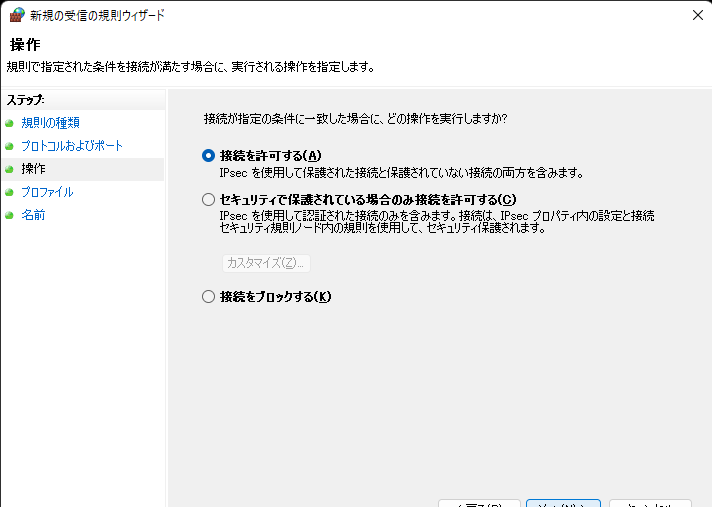Click the 次へ(N) next button
The height and width of the screenshot is (507, 712).
[563, 503]
